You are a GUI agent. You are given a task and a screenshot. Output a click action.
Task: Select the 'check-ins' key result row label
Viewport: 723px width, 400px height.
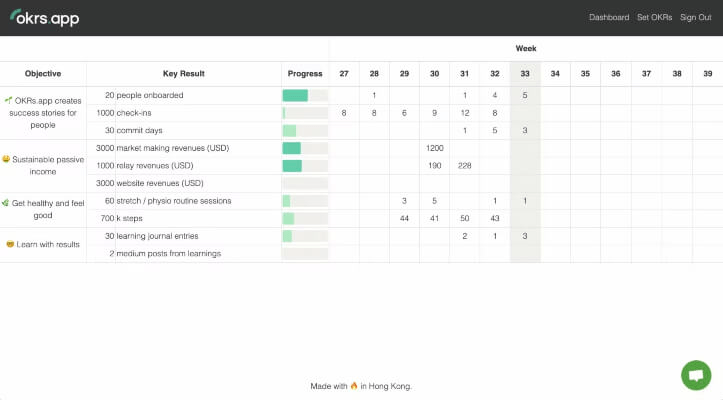click(x=134, y=113)
